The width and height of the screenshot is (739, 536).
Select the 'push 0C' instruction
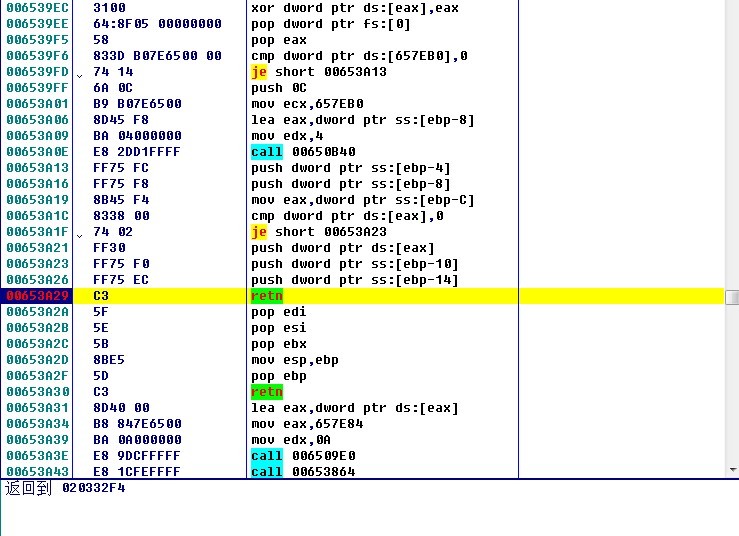pyautogui.click(x=279, y=88)
